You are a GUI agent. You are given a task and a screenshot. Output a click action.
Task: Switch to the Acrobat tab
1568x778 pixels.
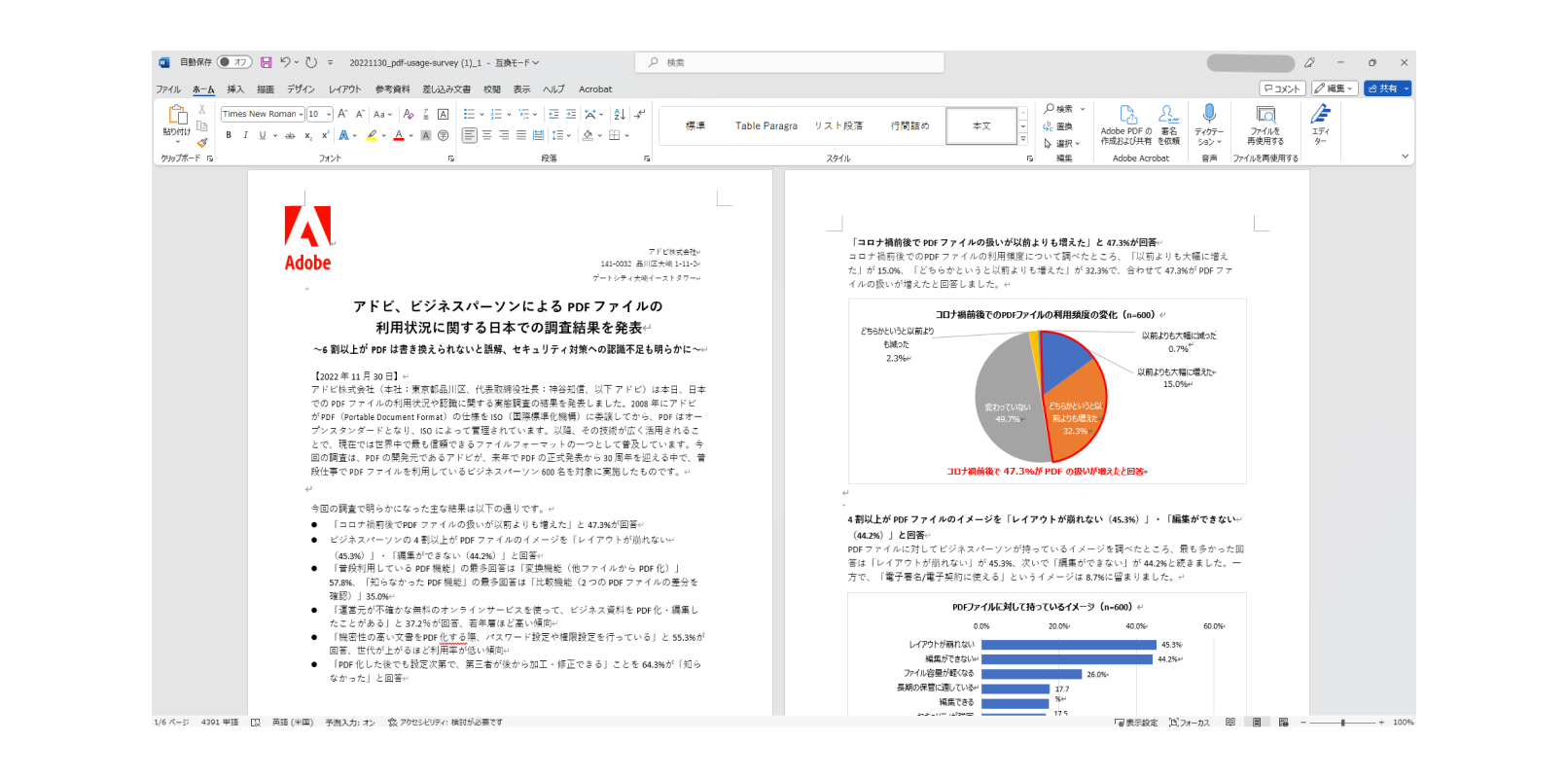pos(595,89)
